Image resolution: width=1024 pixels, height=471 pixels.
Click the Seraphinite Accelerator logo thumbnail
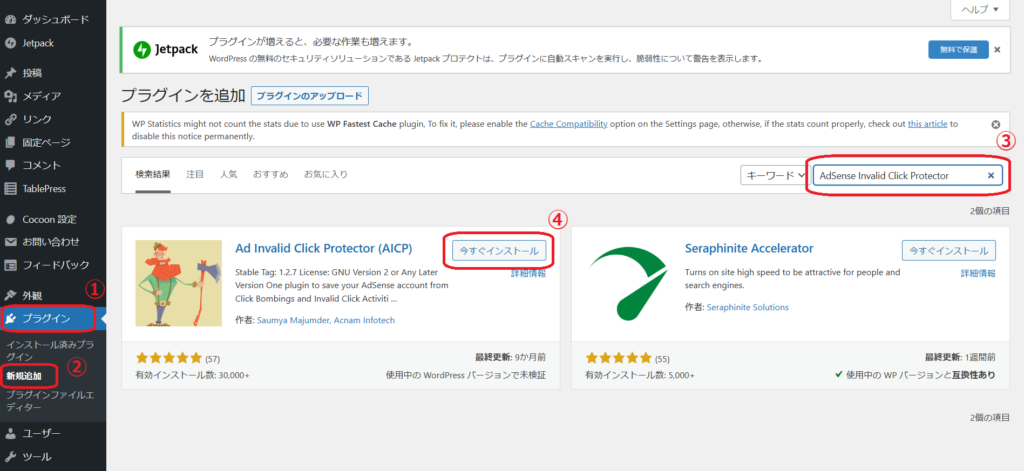pos(629,283)
